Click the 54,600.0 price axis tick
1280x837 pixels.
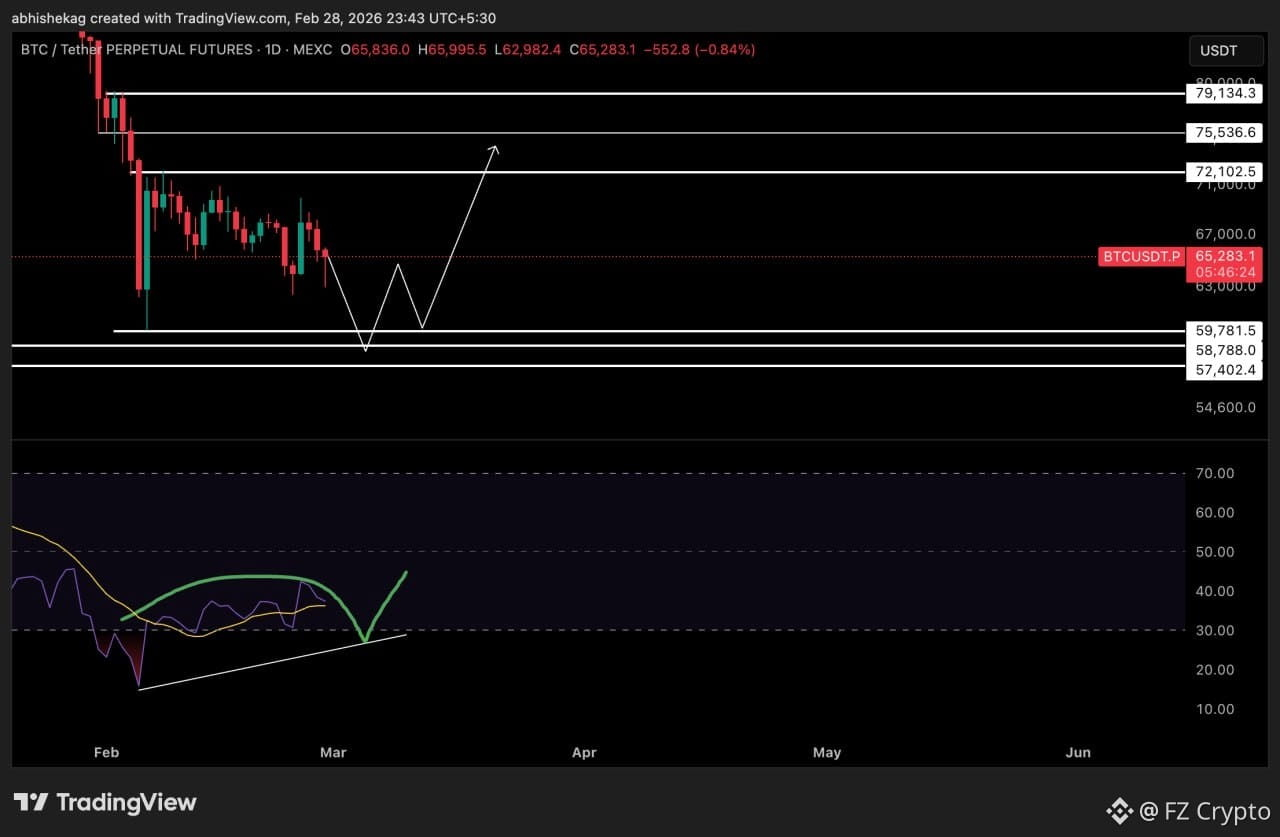1224,408
